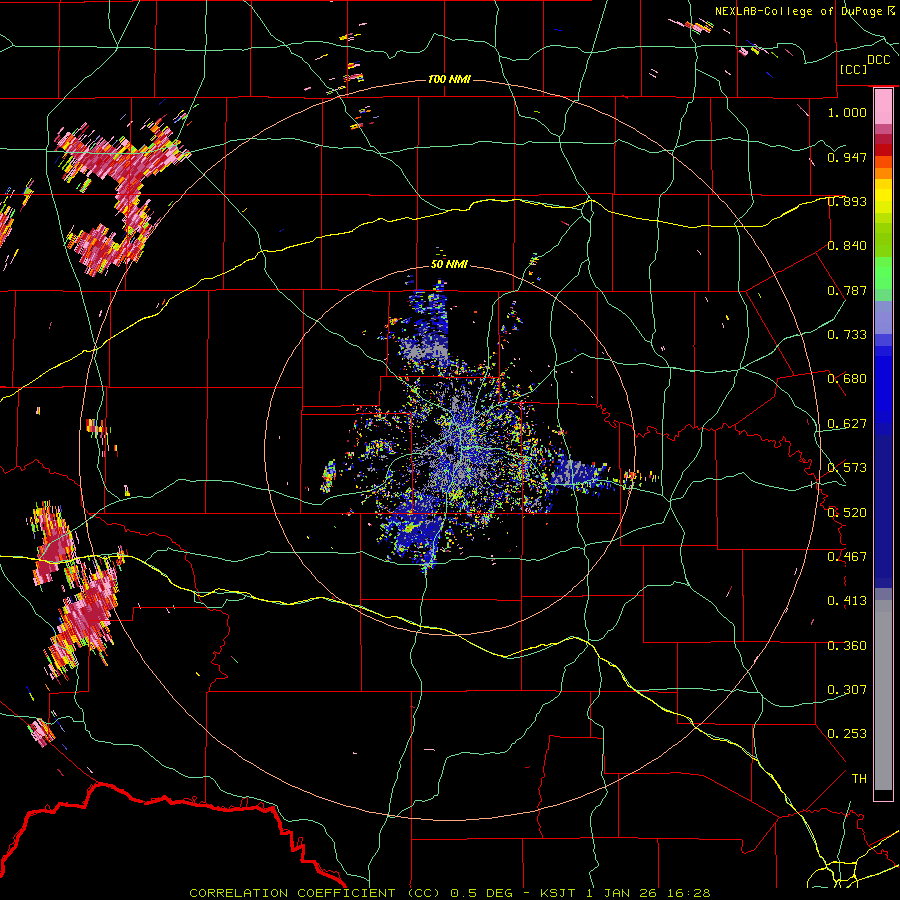Click the 50 NMI range ring label
900x900 pixels.
point(449,264)
